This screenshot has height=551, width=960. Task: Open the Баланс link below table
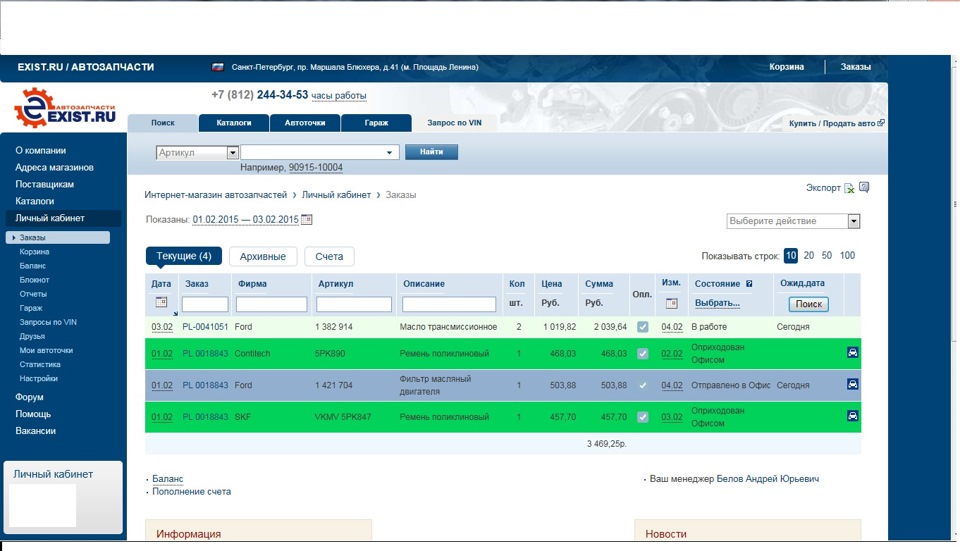tap(167, 479)
